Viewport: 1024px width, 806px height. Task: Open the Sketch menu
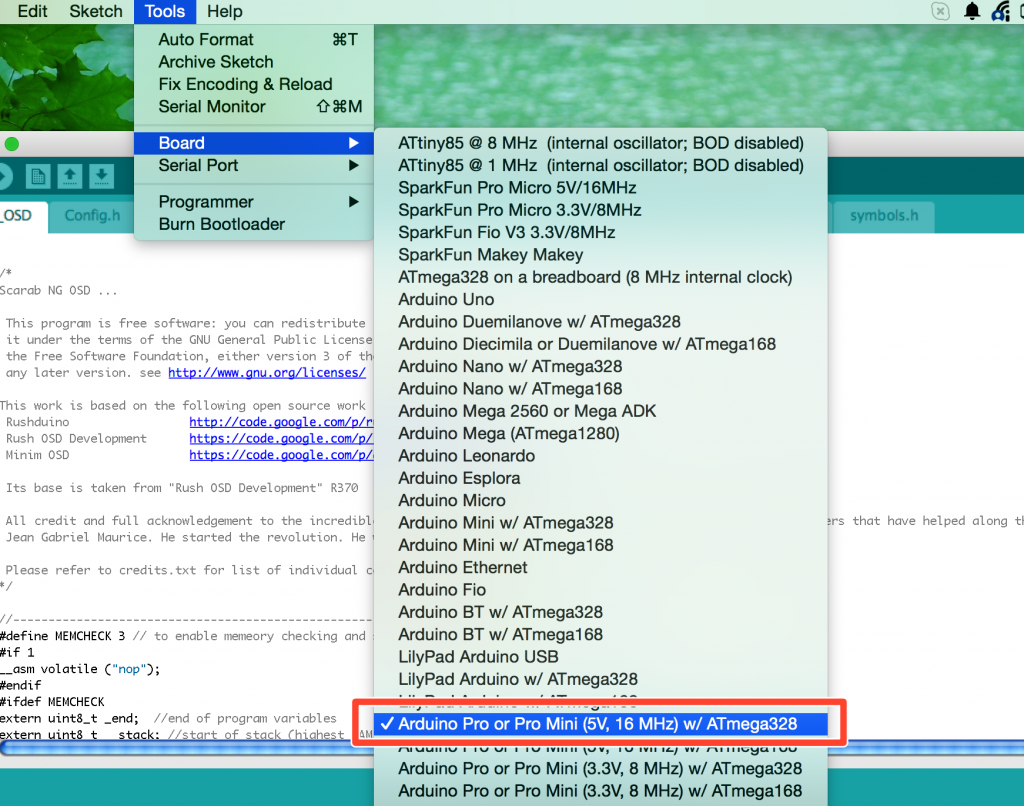(96, 11)
